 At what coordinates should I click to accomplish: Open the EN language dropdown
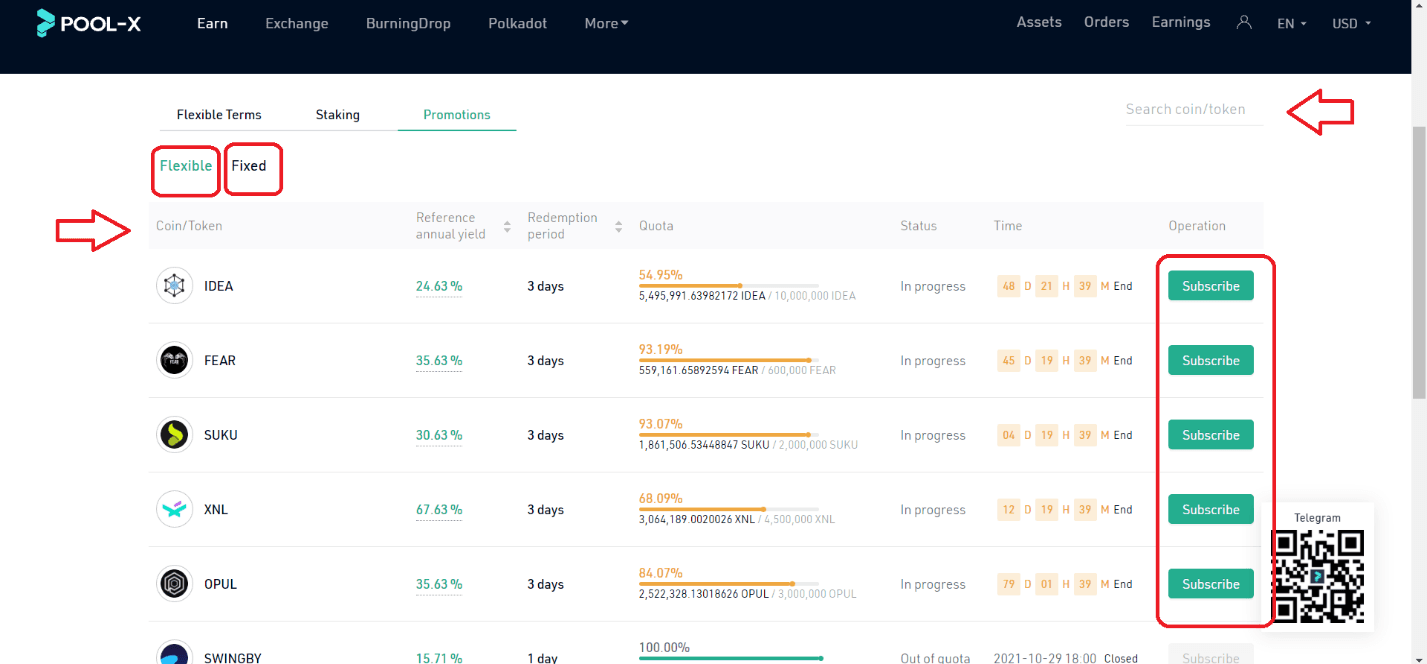click(x=1292, y=23)
